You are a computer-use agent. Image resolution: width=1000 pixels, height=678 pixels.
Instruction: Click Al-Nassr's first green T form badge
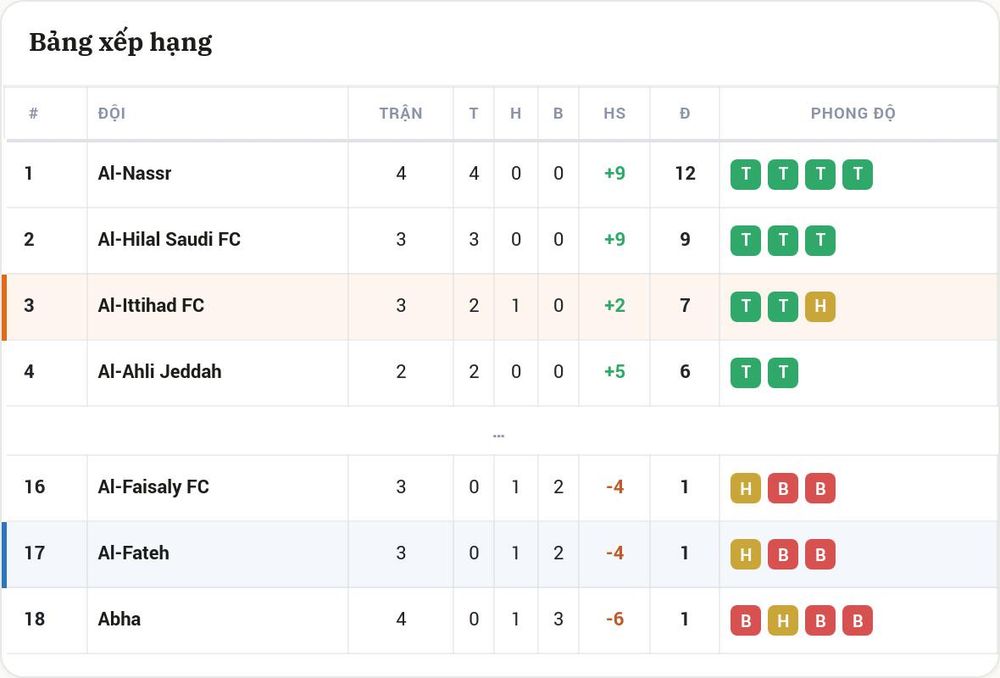click(x=746, y=174)
